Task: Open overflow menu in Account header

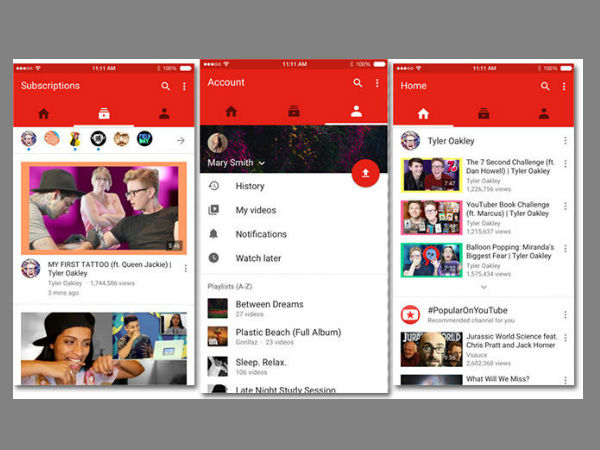Action: 377,83
